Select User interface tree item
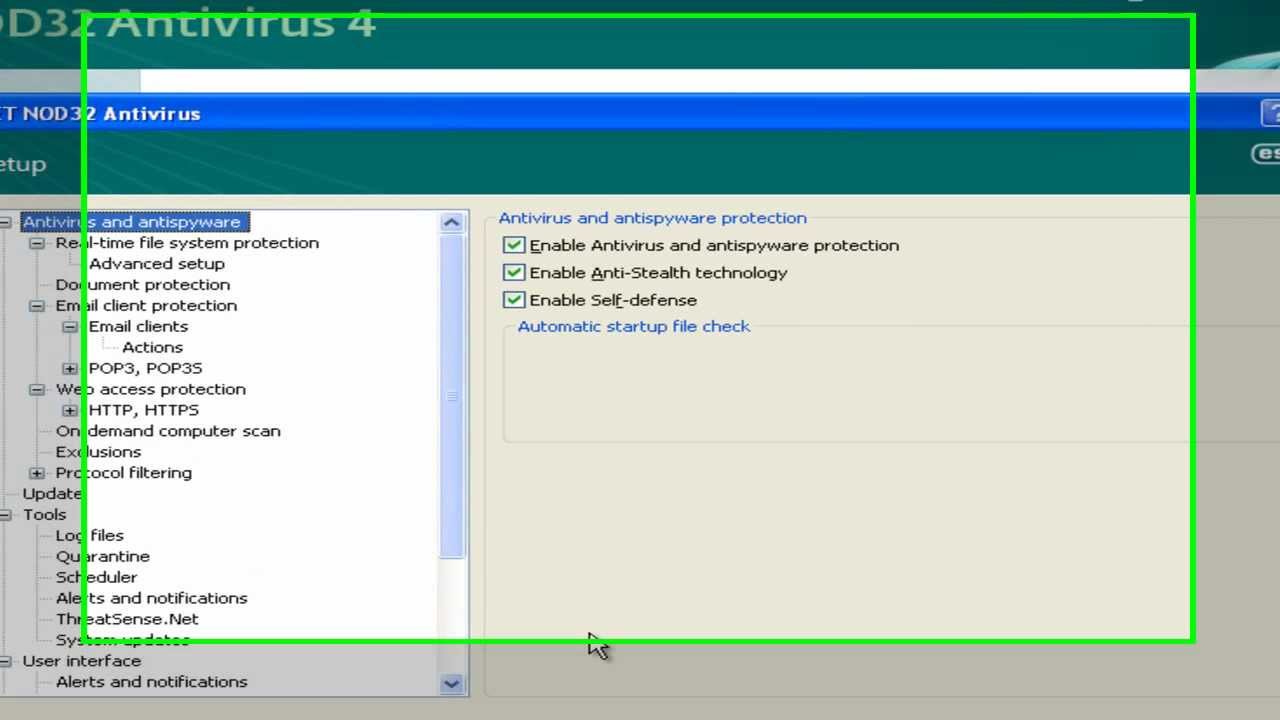Viewport: 1280px width, 720px height. [81, 661]
